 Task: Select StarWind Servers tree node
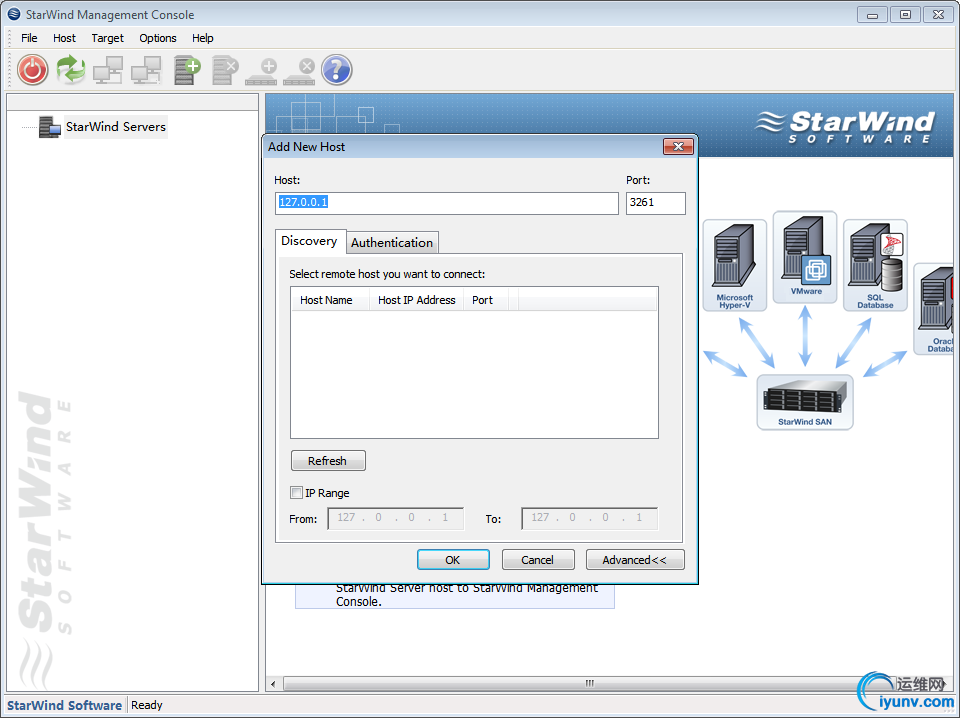[x=116, y=127]
